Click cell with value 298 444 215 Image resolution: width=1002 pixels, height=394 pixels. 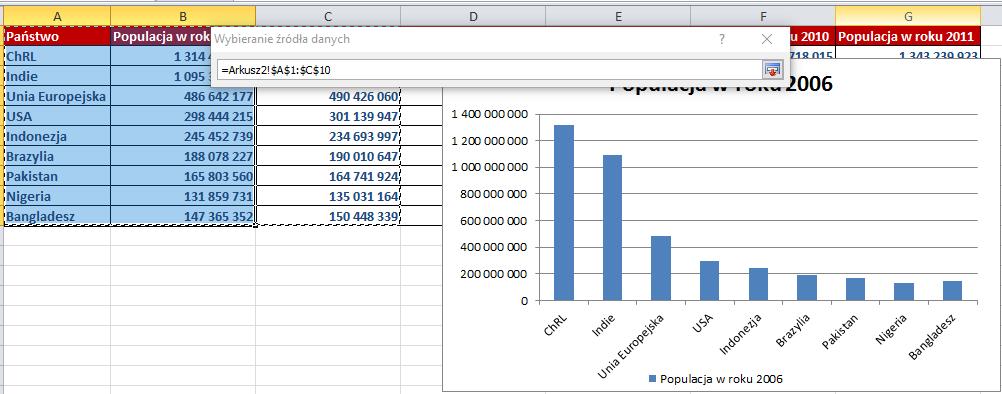(x=183, y=116)
